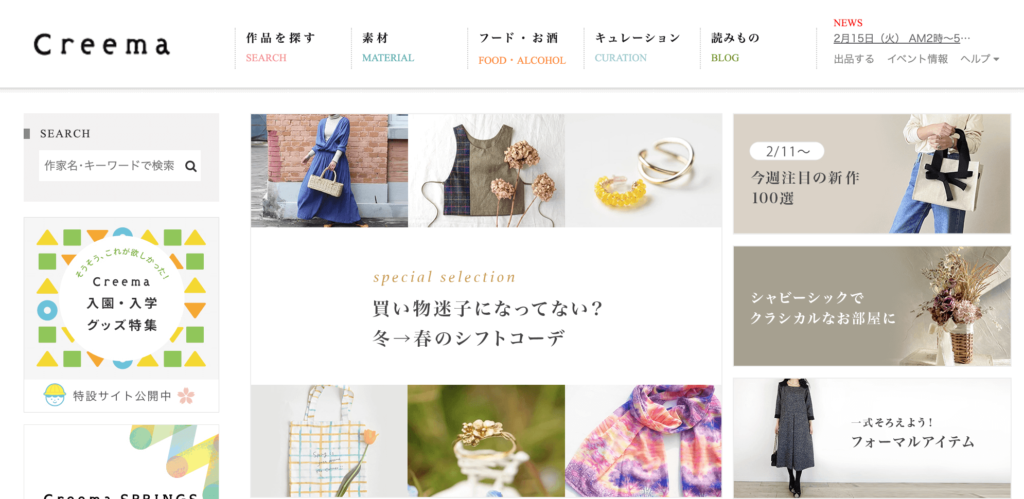The height and width of the screenshot is (499, 1024).
Task: Expand the ヘルプ dropdown menu
Action: coord(980,59)
